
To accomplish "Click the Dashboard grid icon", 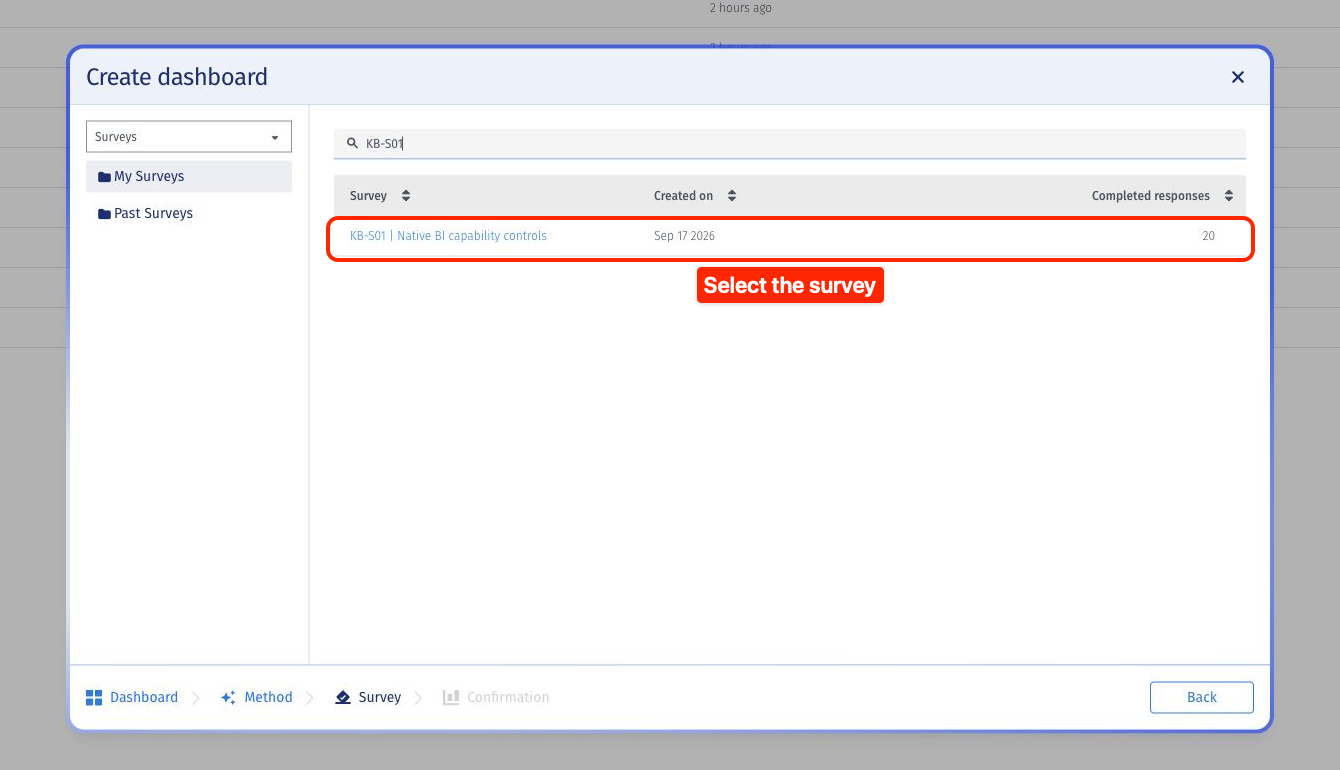I will 94,697.
